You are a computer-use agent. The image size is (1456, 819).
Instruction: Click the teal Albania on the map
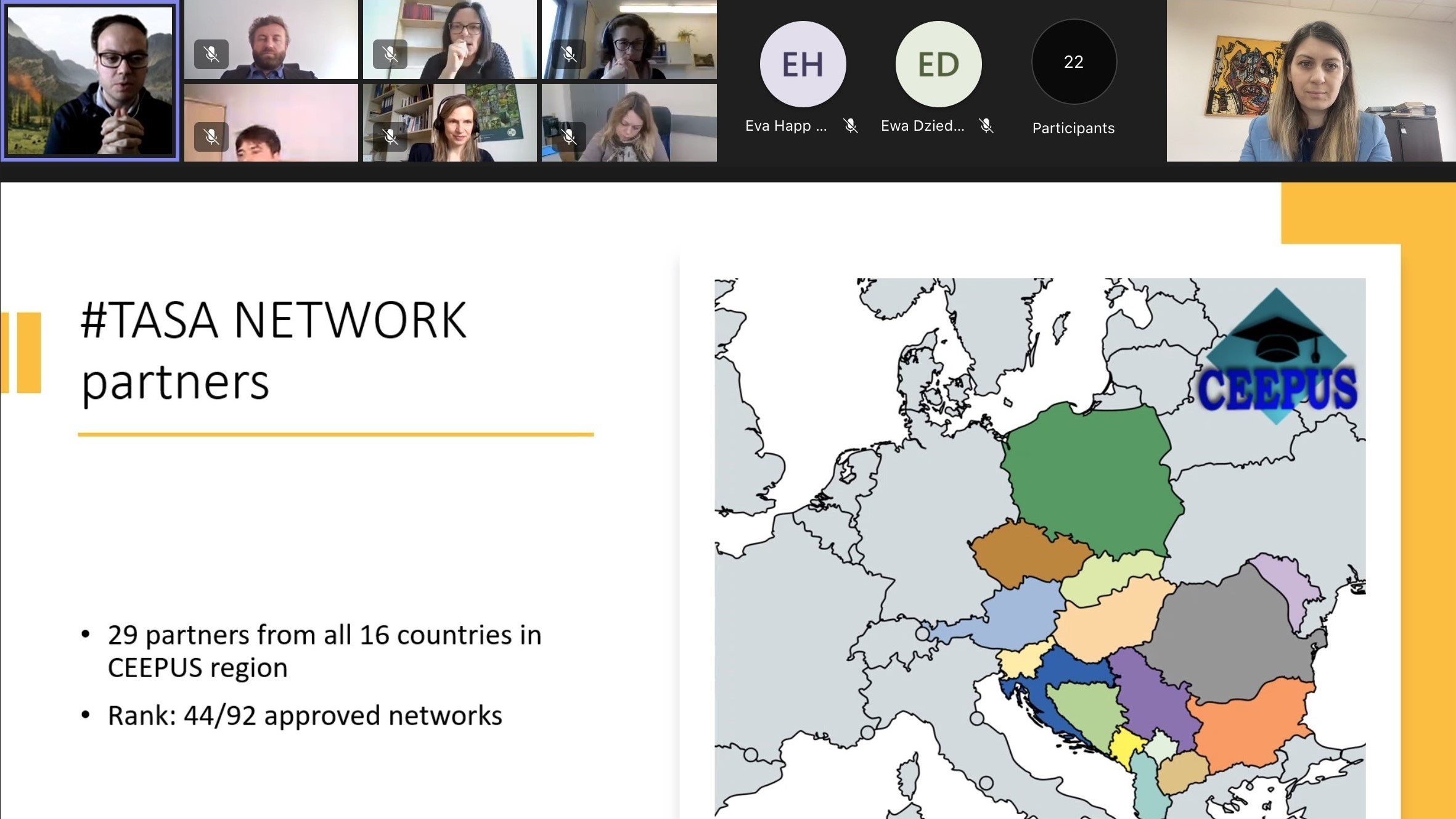click(x=1150, y=786)
